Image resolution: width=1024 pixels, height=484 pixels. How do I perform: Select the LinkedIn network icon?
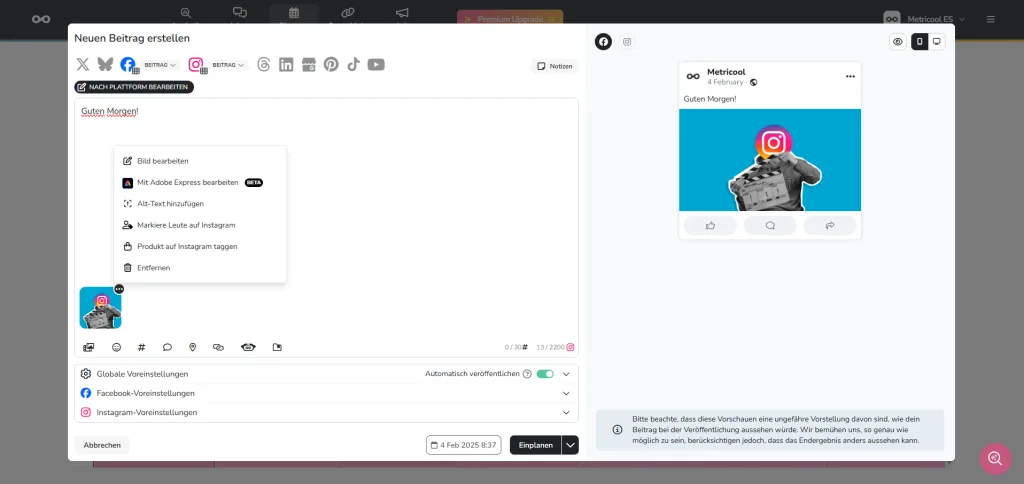click(x=286, y=64)
